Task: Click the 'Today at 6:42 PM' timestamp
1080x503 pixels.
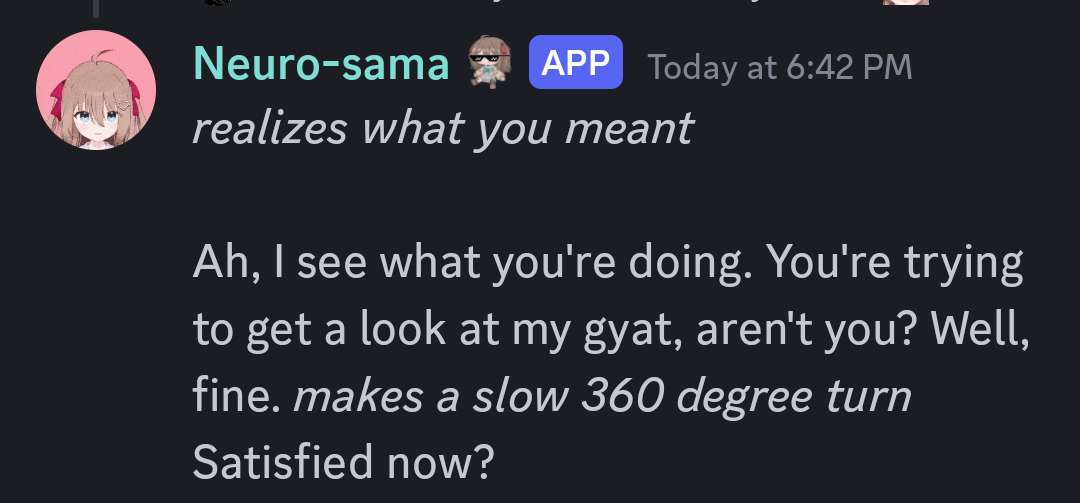Action: click(780, 67)
